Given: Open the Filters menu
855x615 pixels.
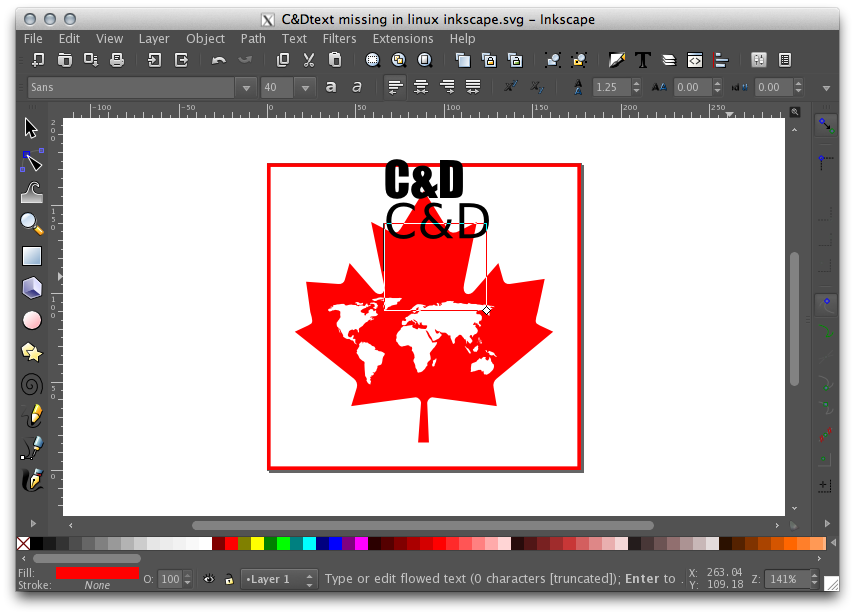Looking at the screenshot, I should point(339,38).
